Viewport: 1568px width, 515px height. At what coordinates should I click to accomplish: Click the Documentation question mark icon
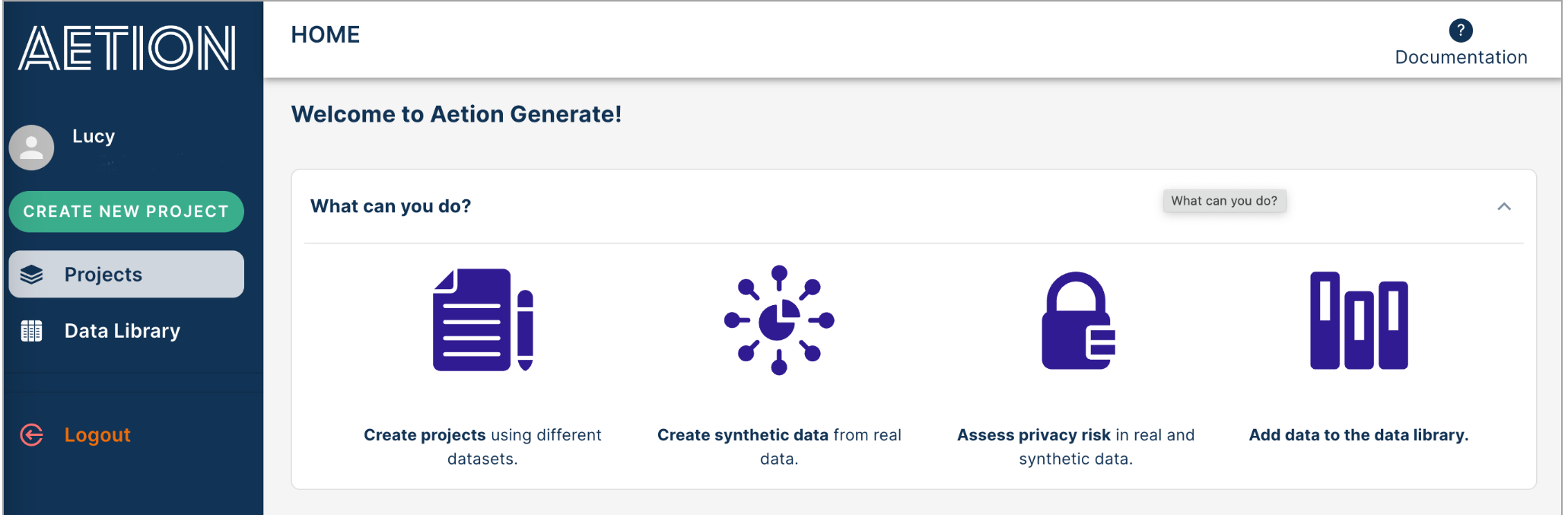[1460, 30]
